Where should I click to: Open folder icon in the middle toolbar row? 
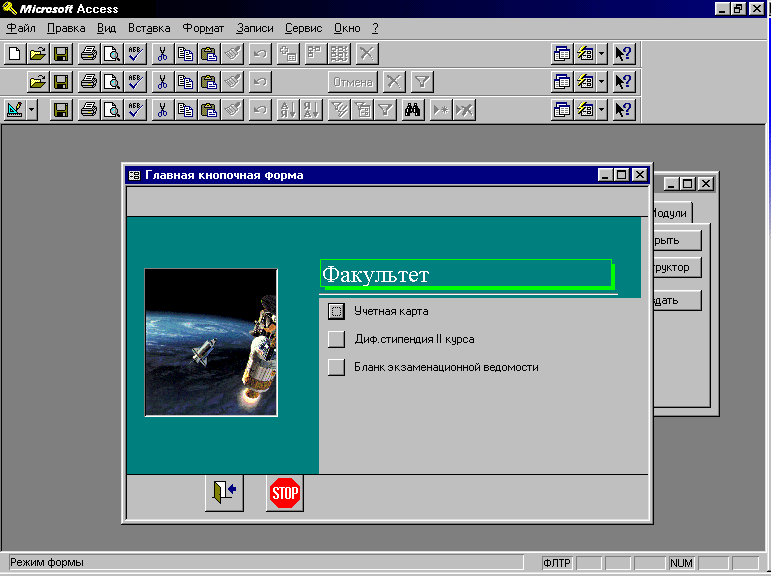[x=38, y=82]
